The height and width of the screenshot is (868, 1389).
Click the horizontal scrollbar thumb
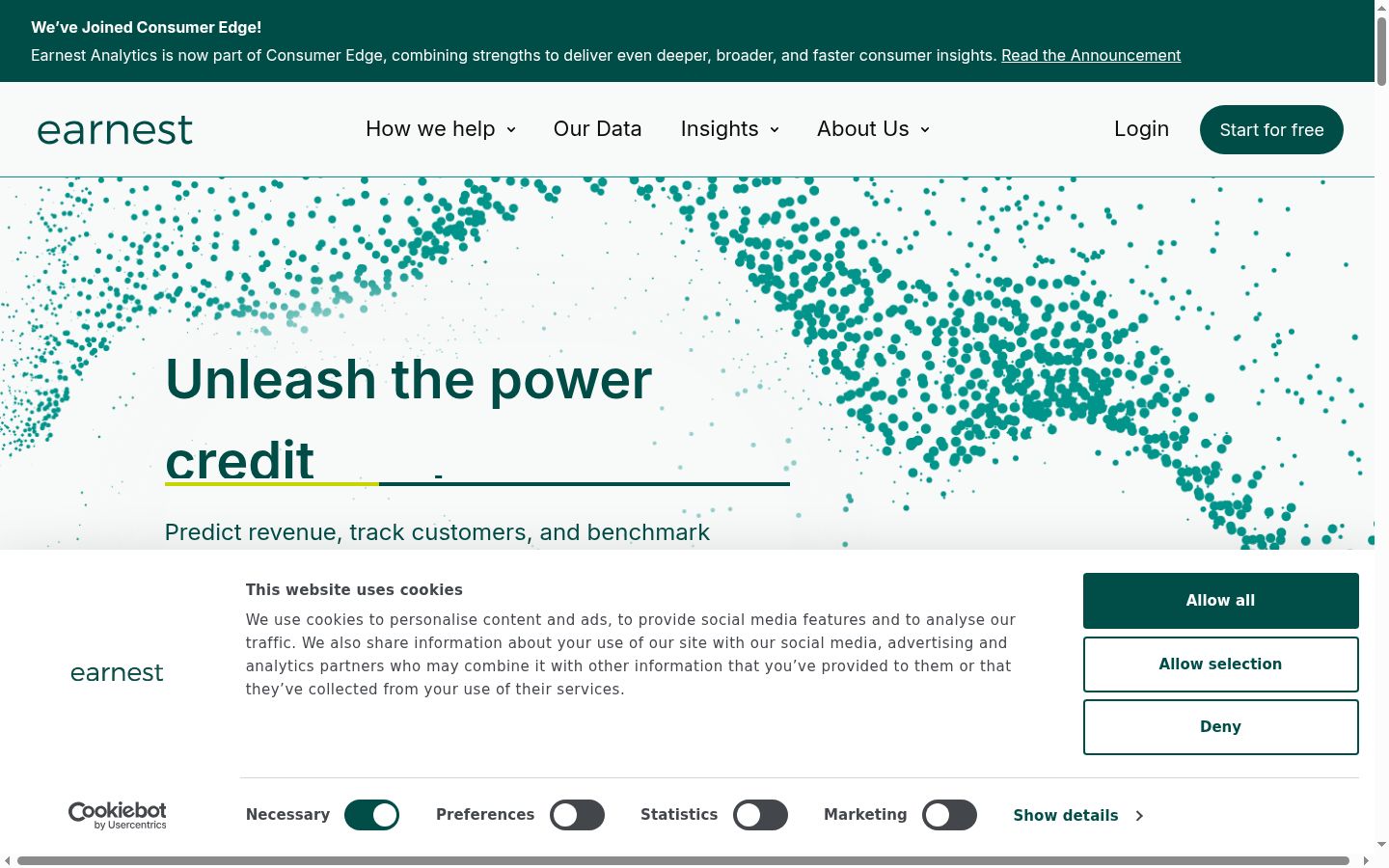[683, 860]
